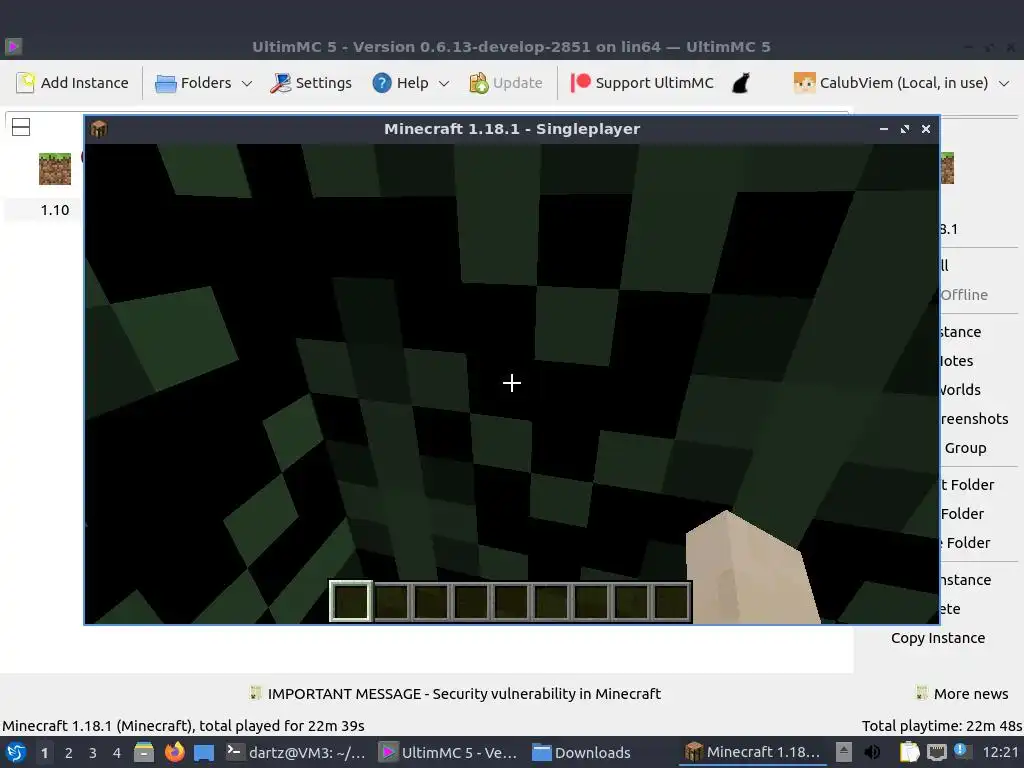Screen dimensions: 1024x768
Task: Open the Folders toolbar button
Action: [x=194, y=83]
